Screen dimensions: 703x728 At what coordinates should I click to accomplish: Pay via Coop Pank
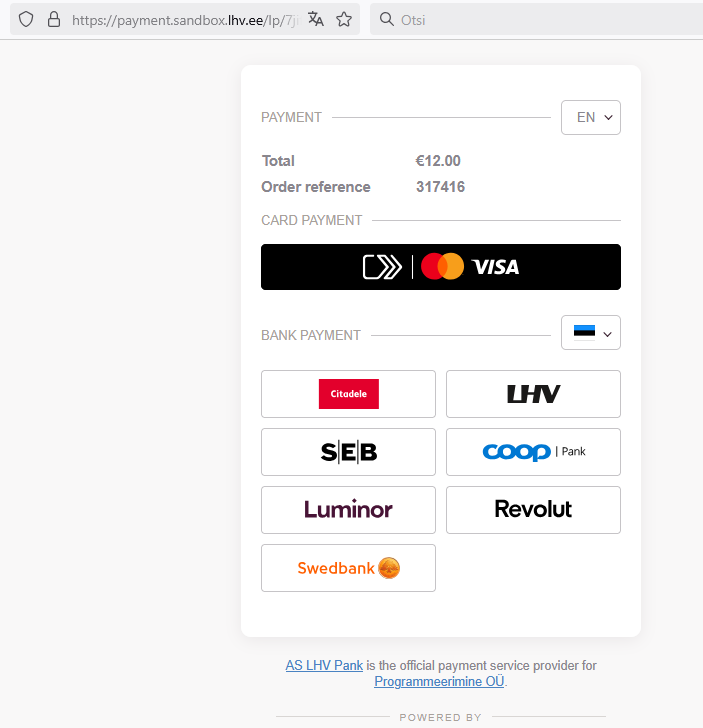(533, 452)
